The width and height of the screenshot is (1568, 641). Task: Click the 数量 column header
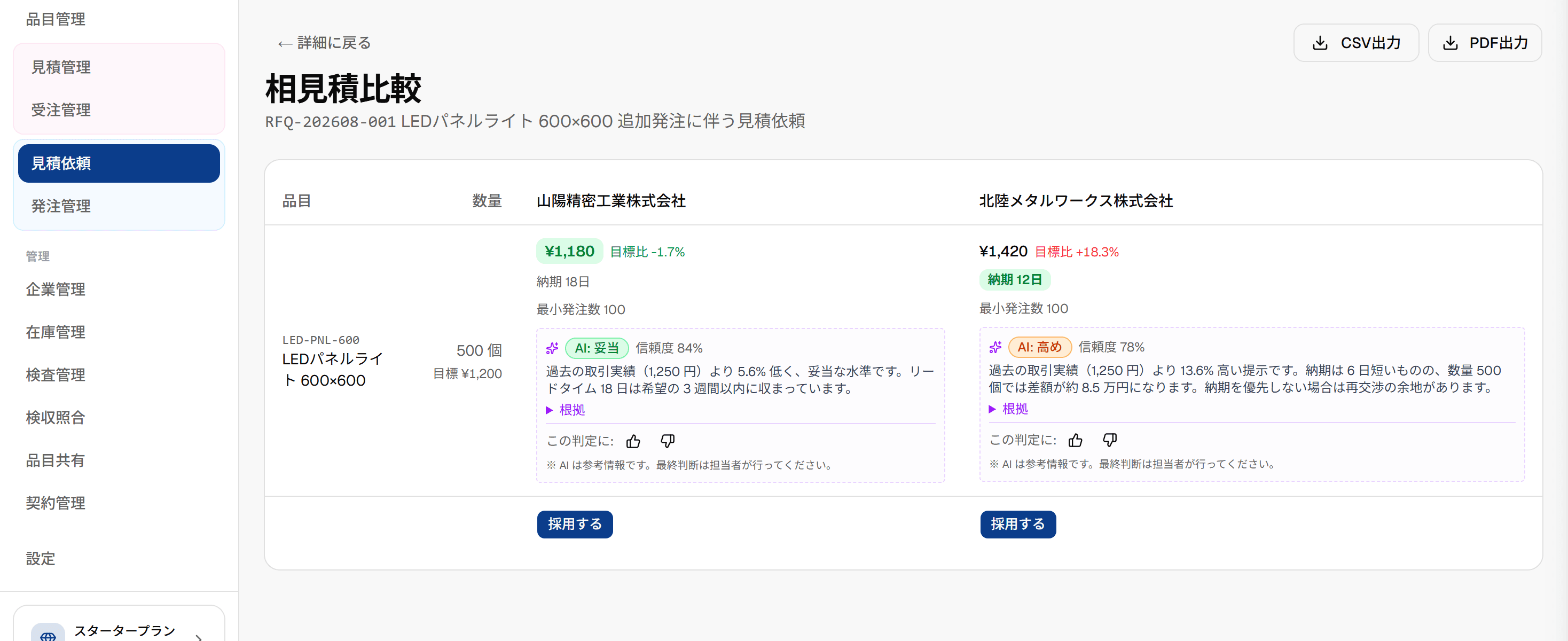[x=487, y=200]
